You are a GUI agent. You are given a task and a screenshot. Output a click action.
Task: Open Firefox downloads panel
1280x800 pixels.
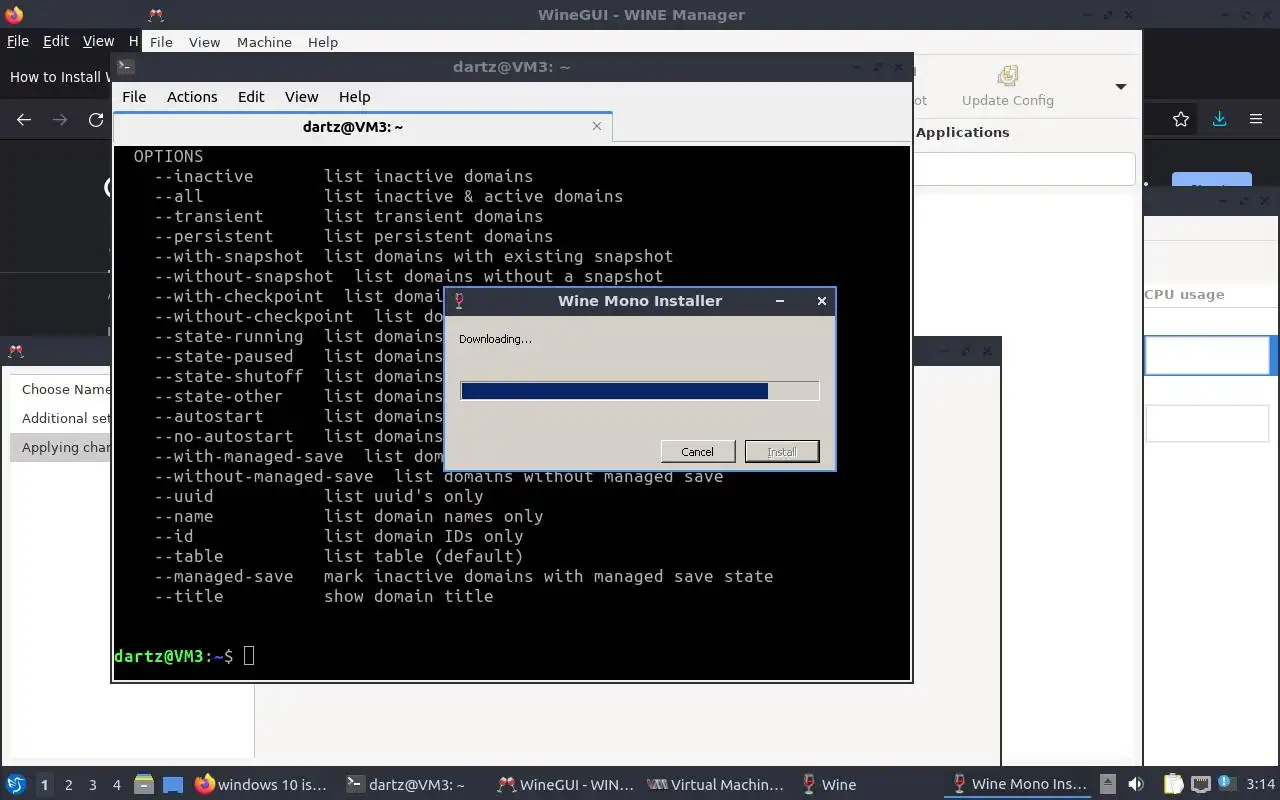point(1219,120)
